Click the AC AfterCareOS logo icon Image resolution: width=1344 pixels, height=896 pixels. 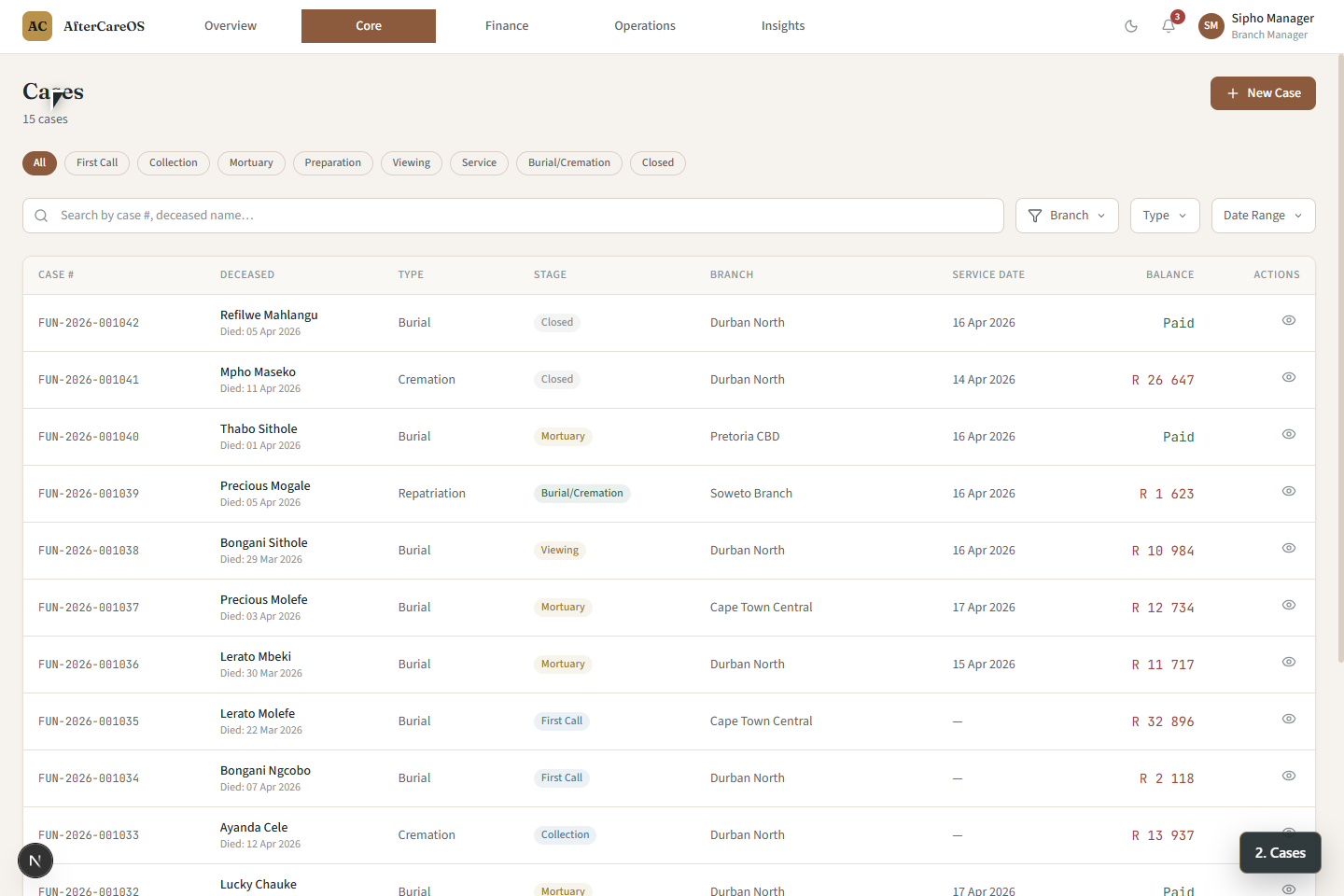coord(37,26)
